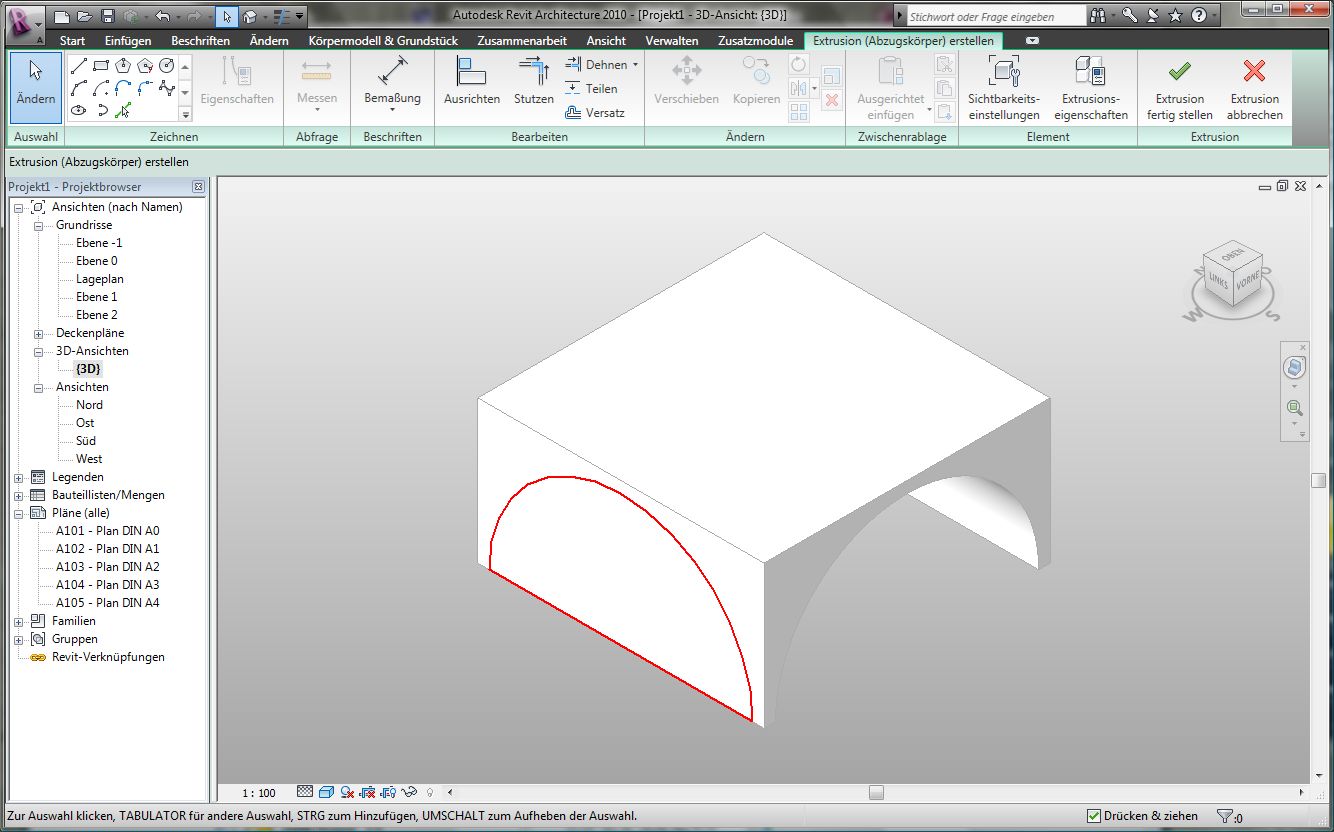The width and height of the screenshot is (1334, 832).
Task: Collapse the Grundrisse tree node
Action: 38,225
